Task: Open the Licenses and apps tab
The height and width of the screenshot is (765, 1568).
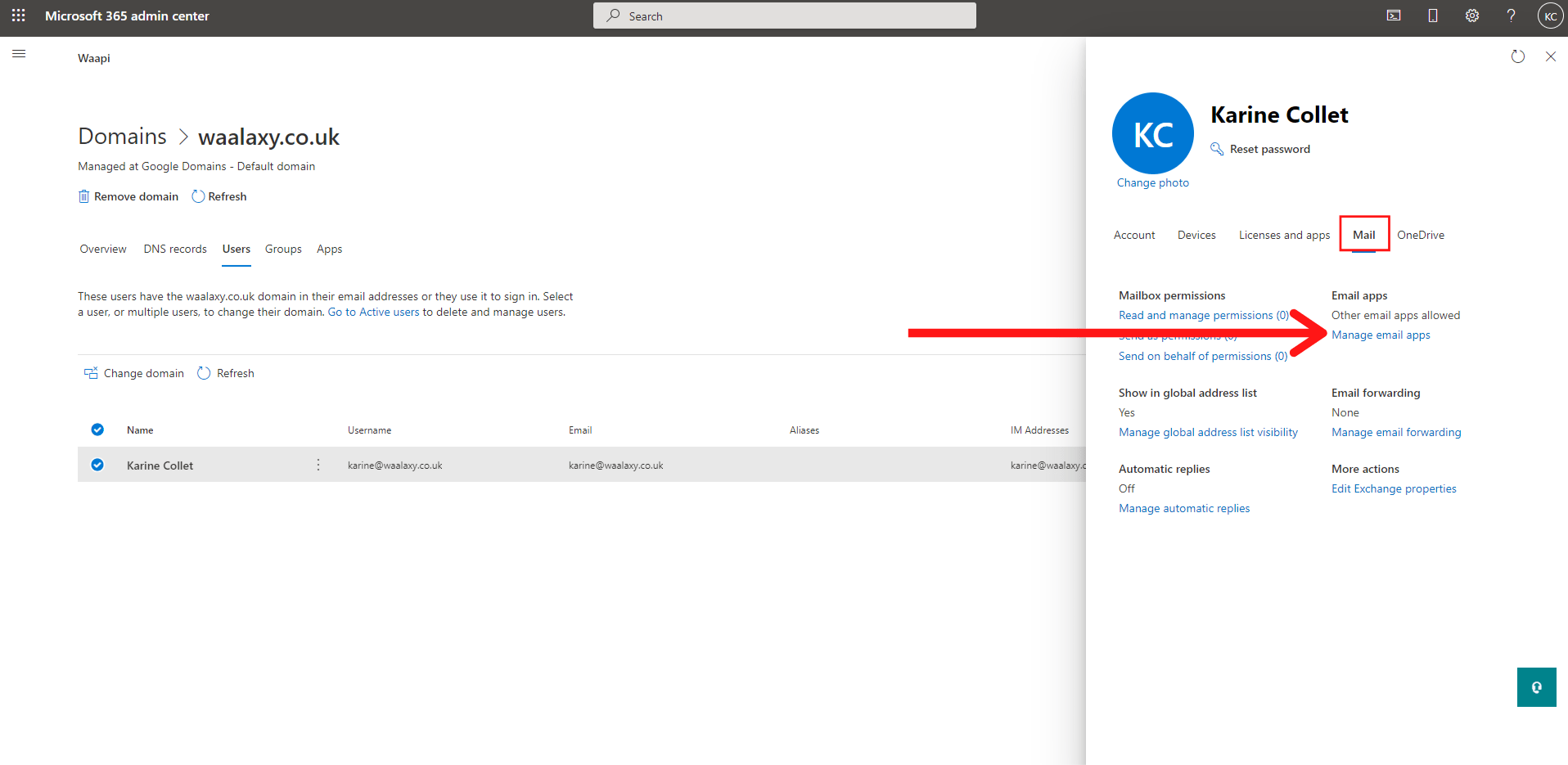Action: pos(1284,235)
